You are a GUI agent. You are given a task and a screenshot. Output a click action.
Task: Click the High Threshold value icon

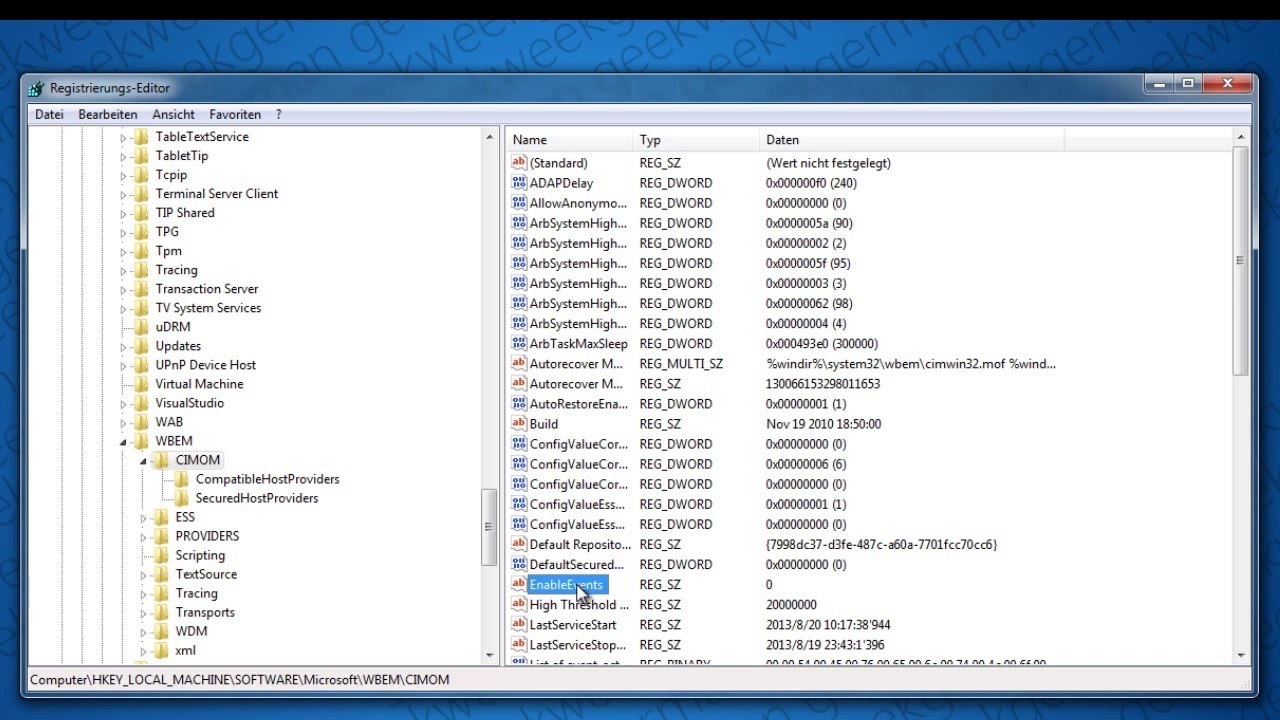pyautogui.click(x=519, y=605)
